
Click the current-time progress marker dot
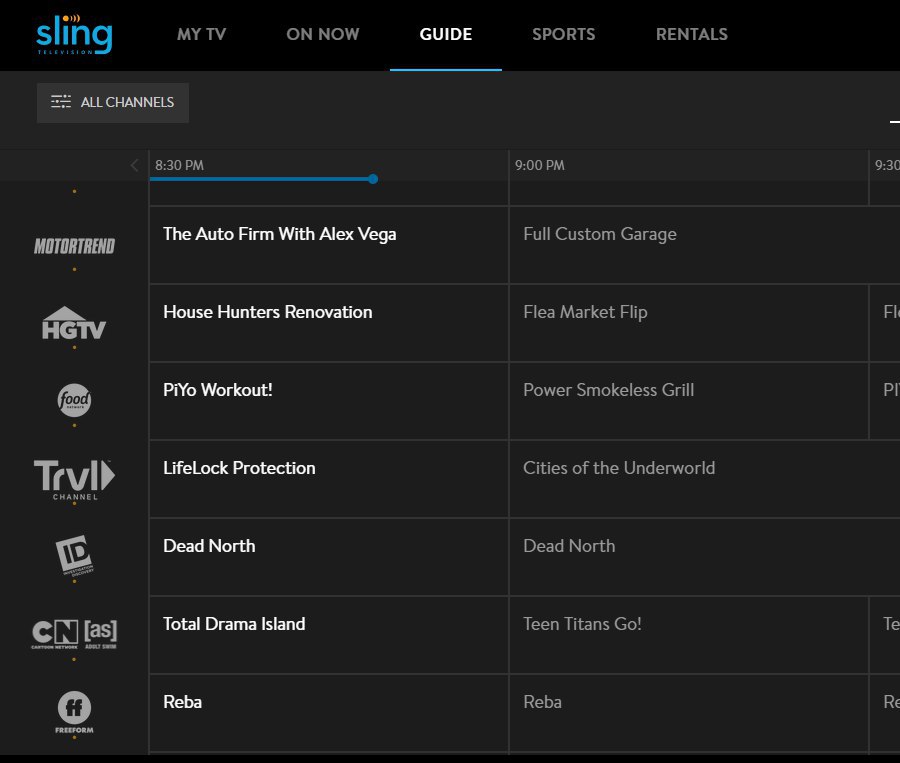click(x=373, y=179)
